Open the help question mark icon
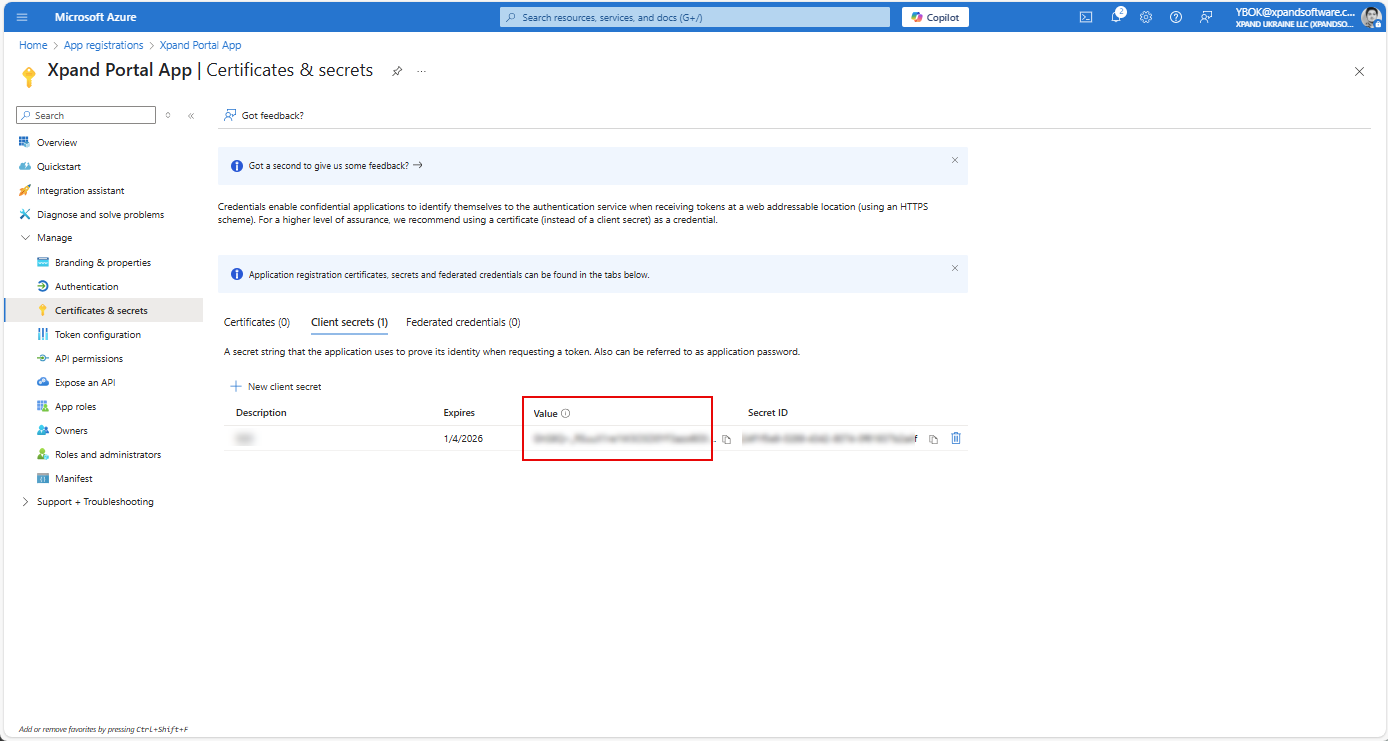 tap(1176, 17)
